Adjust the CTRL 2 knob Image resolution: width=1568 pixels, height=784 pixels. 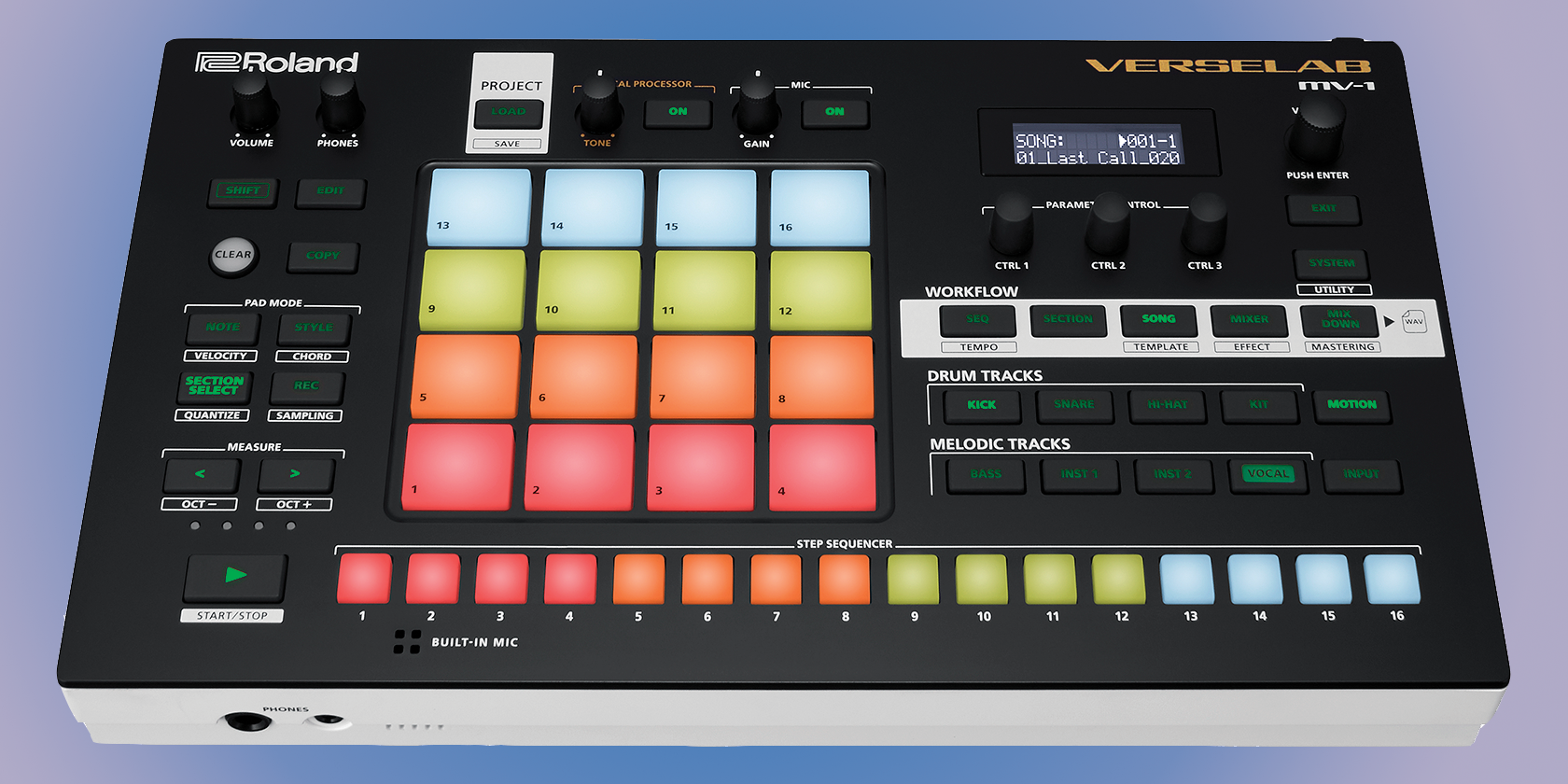(1109, 225)
